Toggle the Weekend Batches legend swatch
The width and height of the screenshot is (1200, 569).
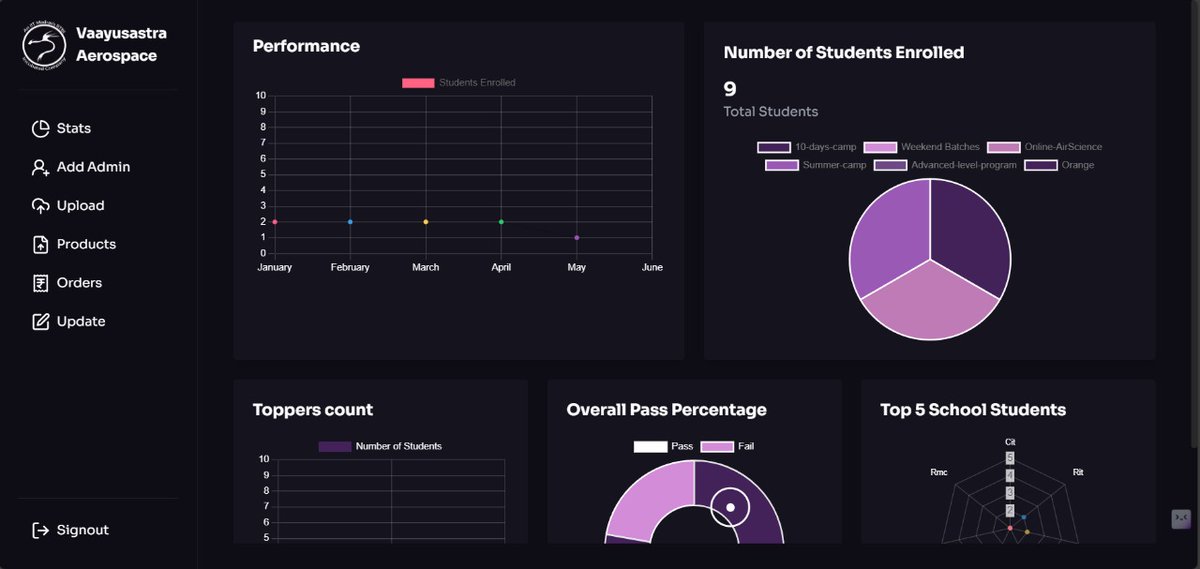click(x=880, y=147)
